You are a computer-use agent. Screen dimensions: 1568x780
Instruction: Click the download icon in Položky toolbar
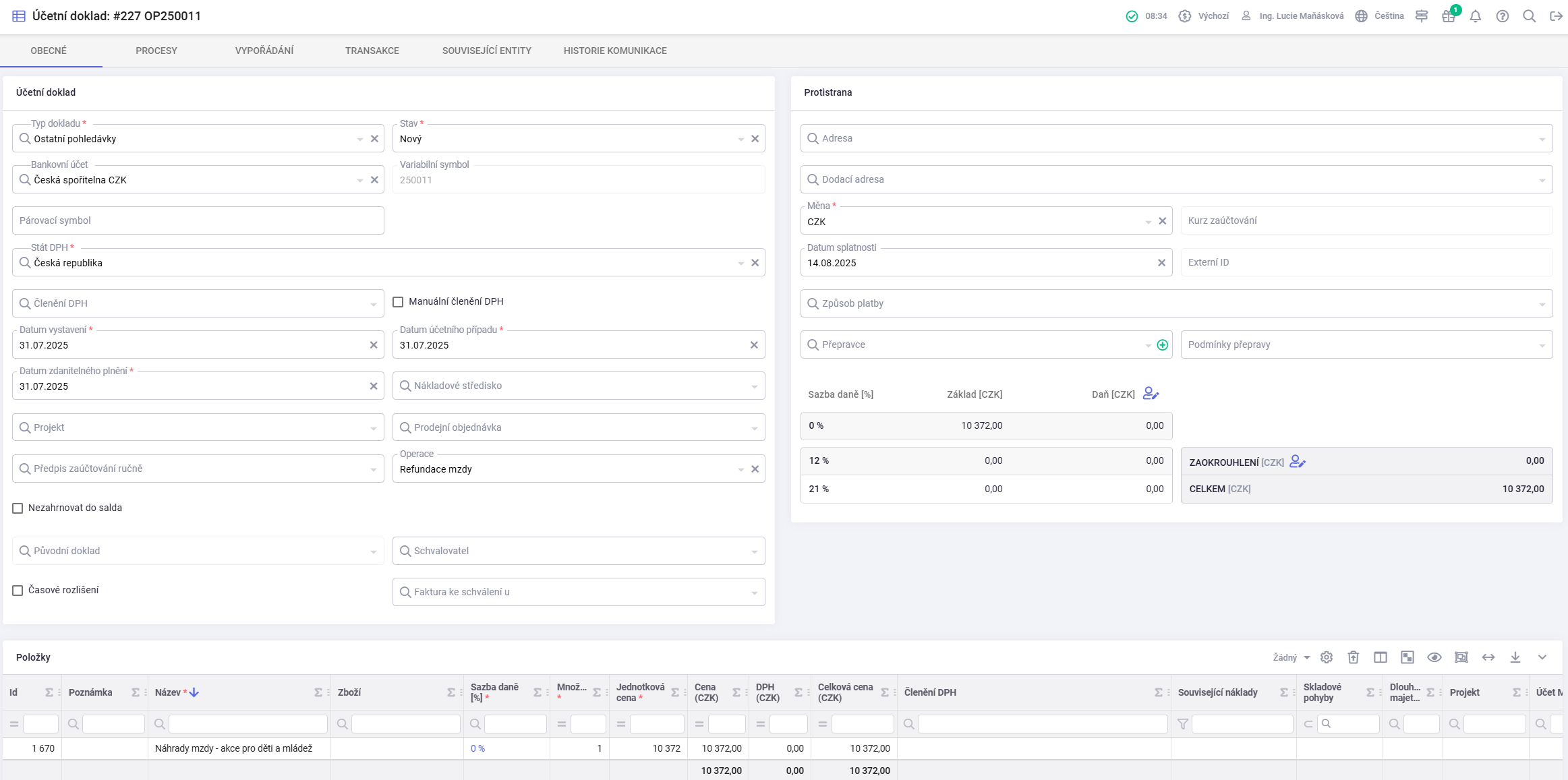(1515, 657)
